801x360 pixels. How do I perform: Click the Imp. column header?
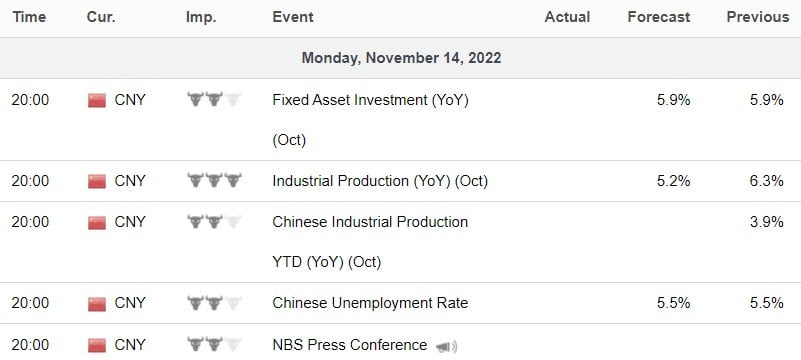tap(201, 17)
